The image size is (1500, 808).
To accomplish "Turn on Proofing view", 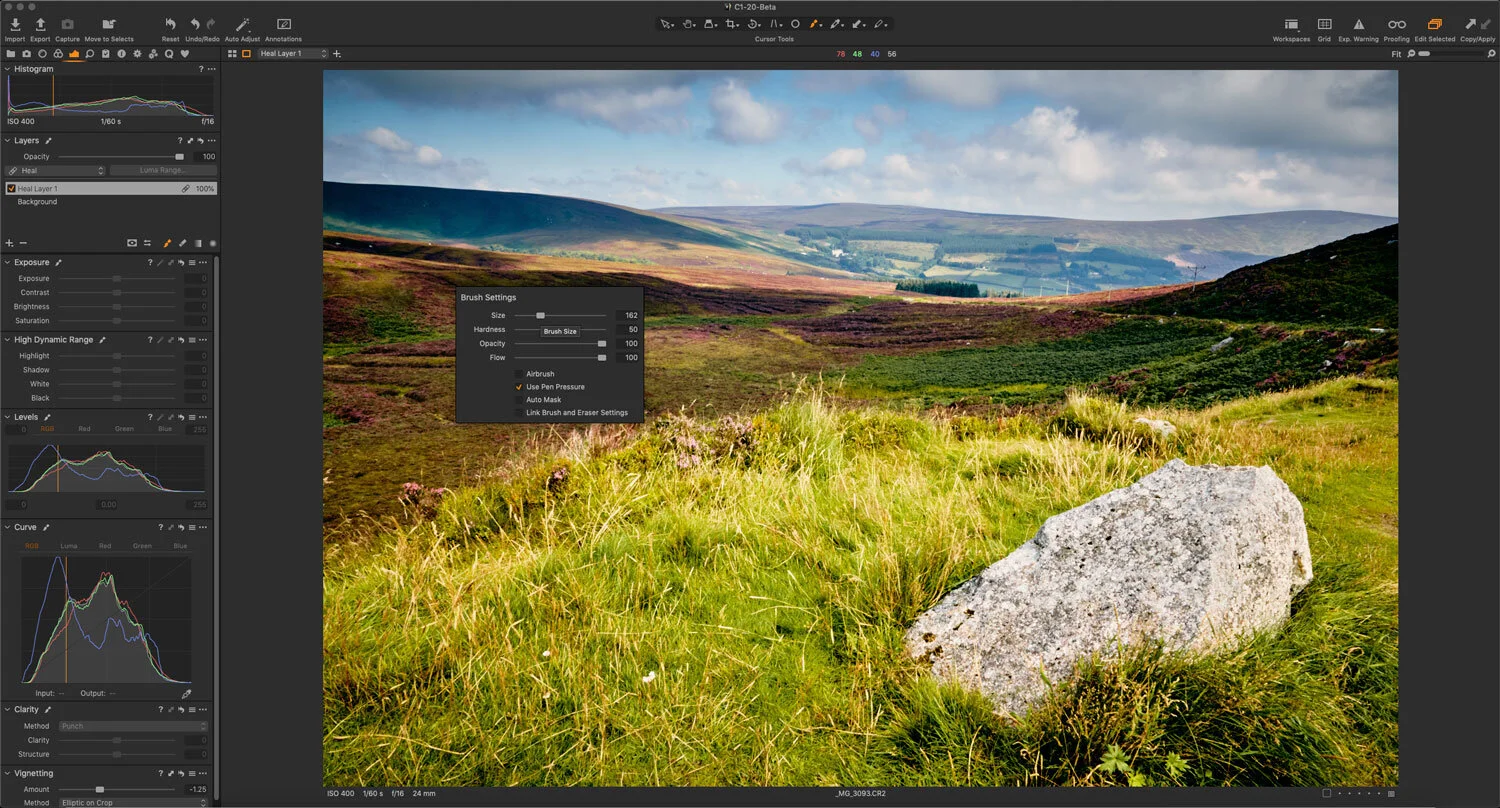I will (x=1396, y=24).
